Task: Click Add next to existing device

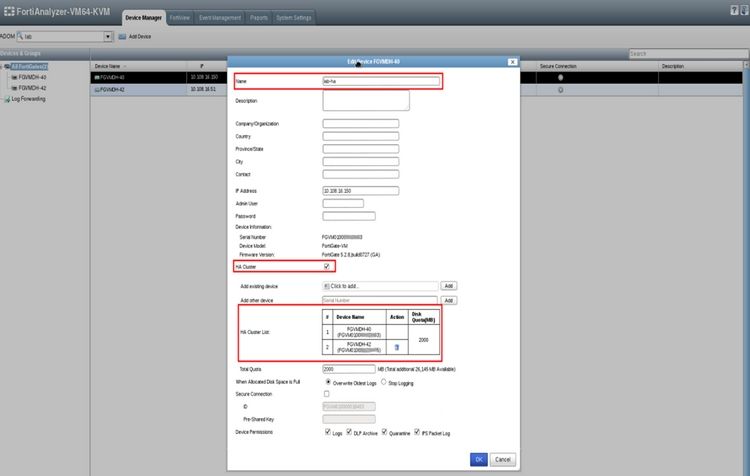Action: 449,286
